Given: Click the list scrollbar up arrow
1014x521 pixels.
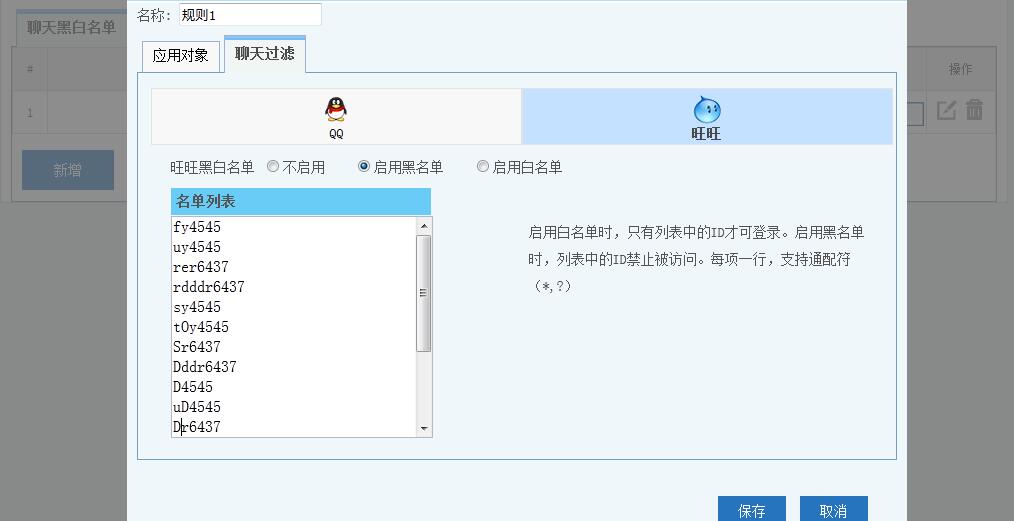Looking at the screenshot, I should tap(424, 225).
